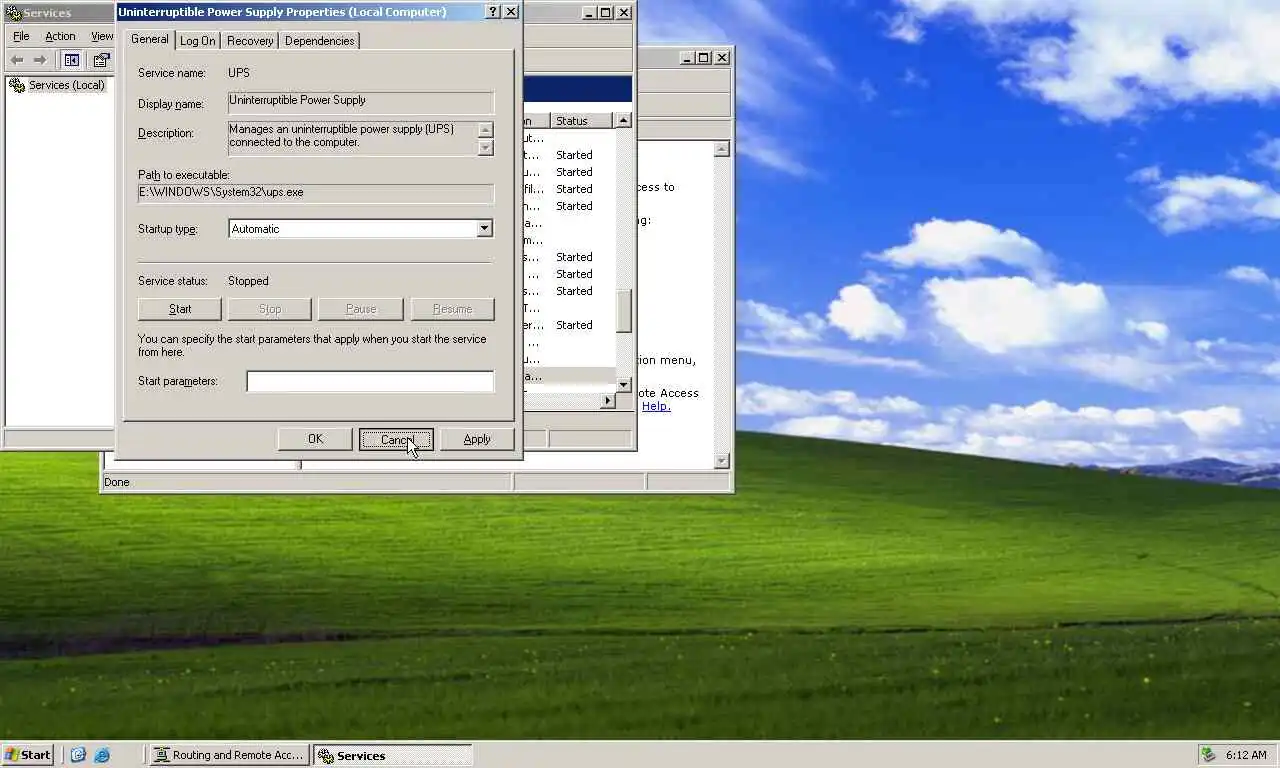Click the Start service button
This screenshot has width=1280, height=768.
coord(180,309)
